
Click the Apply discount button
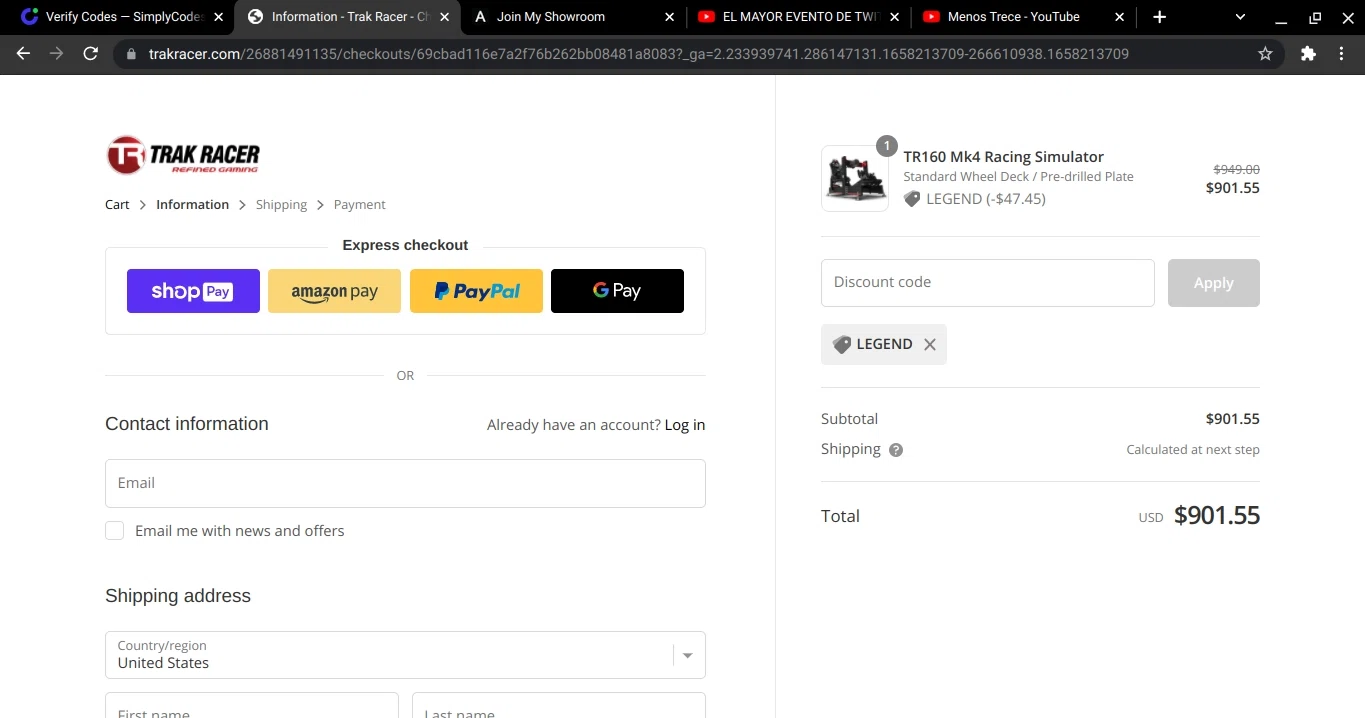[1213, 283]
